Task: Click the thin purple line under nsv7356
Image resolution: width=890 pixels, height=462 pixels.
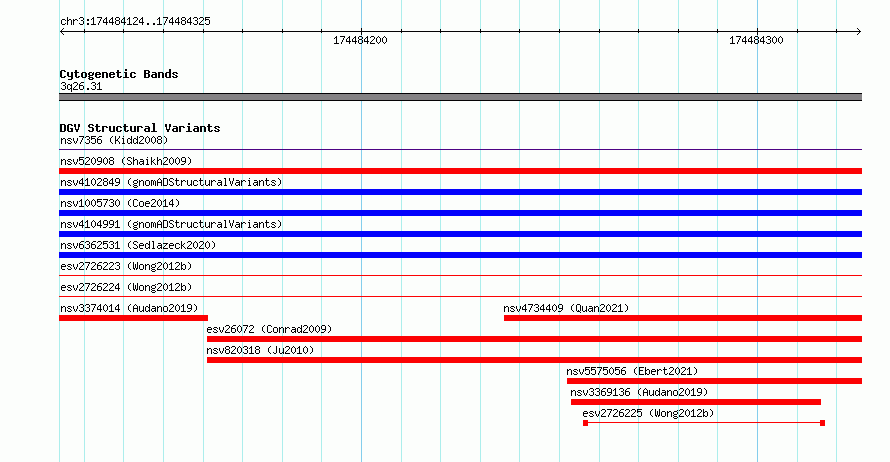Action: pyautogui.click(x=460, y=150)
